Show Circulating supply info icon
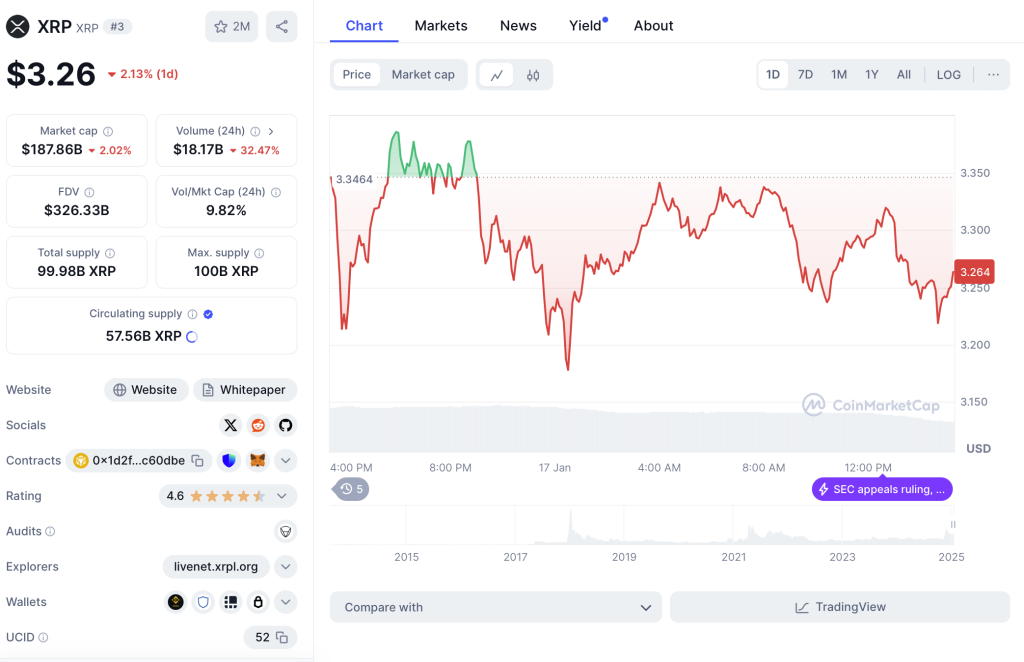 [x=192, y=314]
